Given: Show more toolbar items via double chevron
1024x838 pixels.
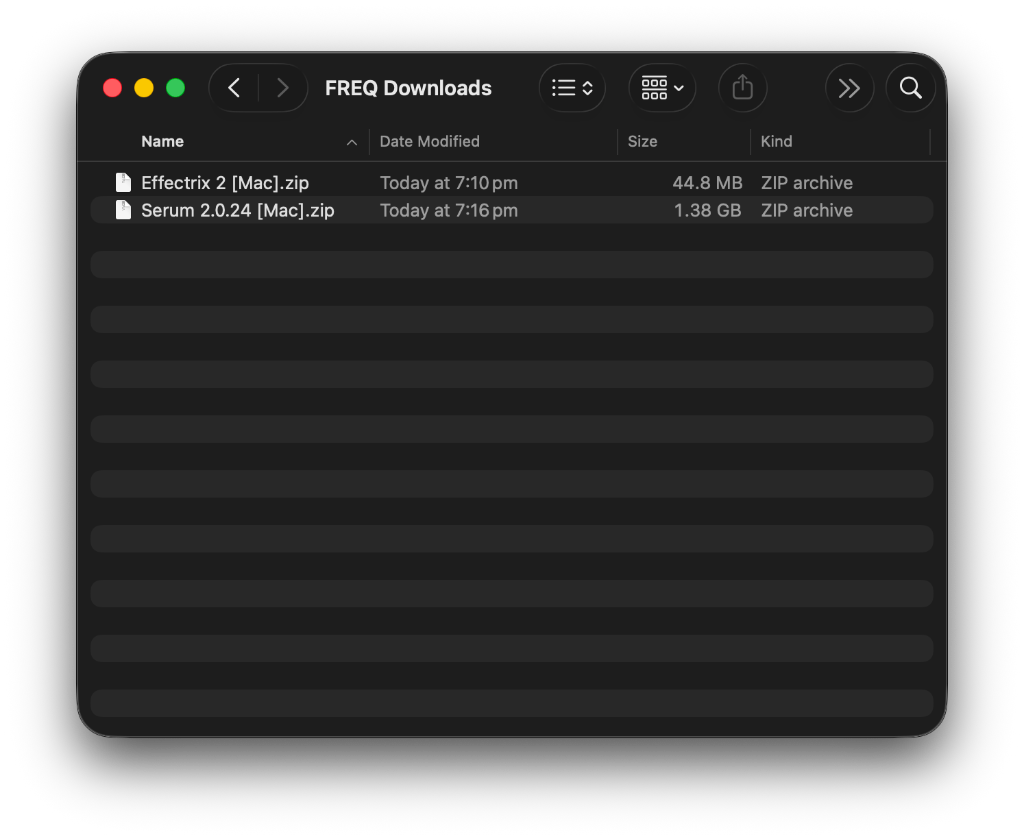Looking at the screenshot, I should pyautogui.click(x=849, y=88).
